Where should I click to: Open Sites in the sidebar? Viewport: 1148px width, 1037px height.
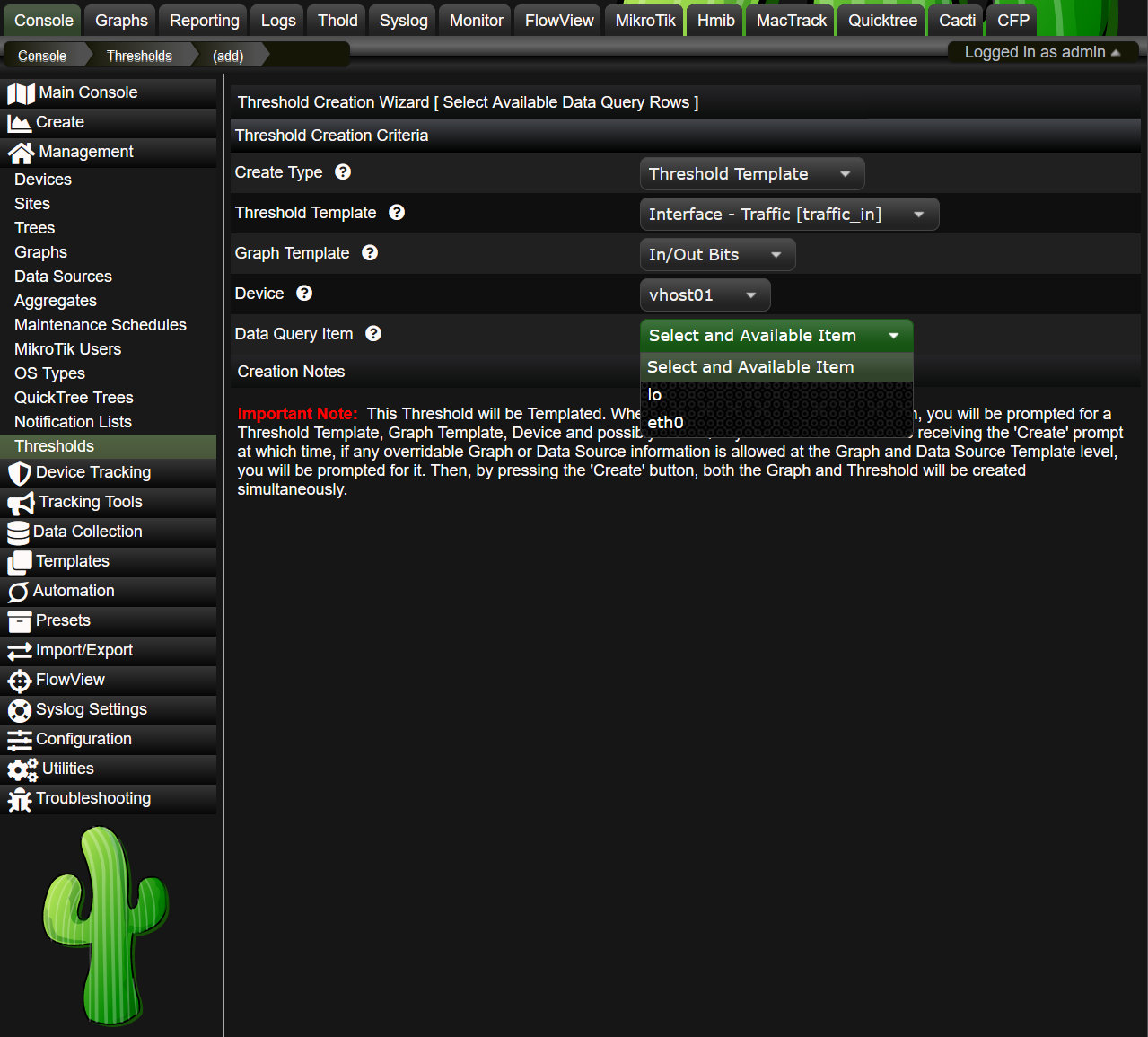(x=32, y=204)
